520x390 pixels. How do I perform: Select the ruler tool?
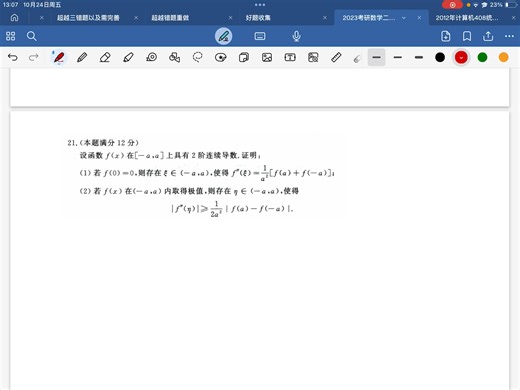(x=336, y=57)
